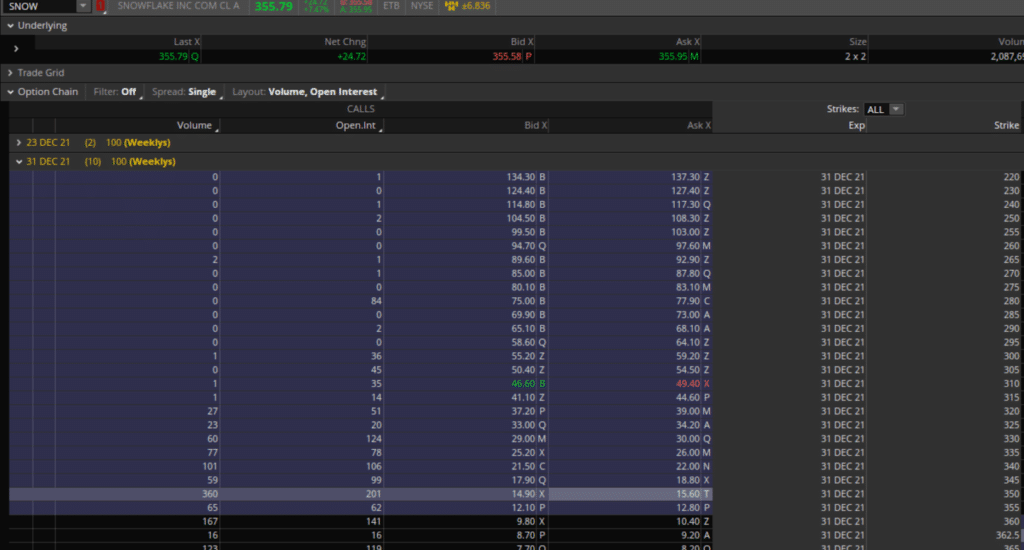Collapse the Option Chain section
Image resolution: width=1024 pixels, height=550 pixels.
pos(10,92)
